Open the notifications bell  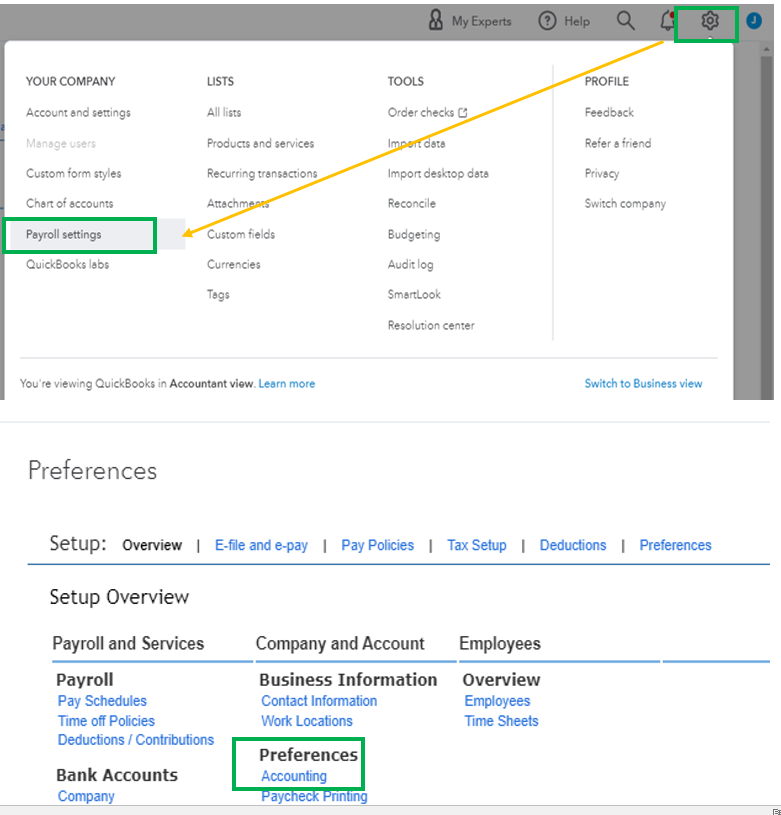coord(667,21)
